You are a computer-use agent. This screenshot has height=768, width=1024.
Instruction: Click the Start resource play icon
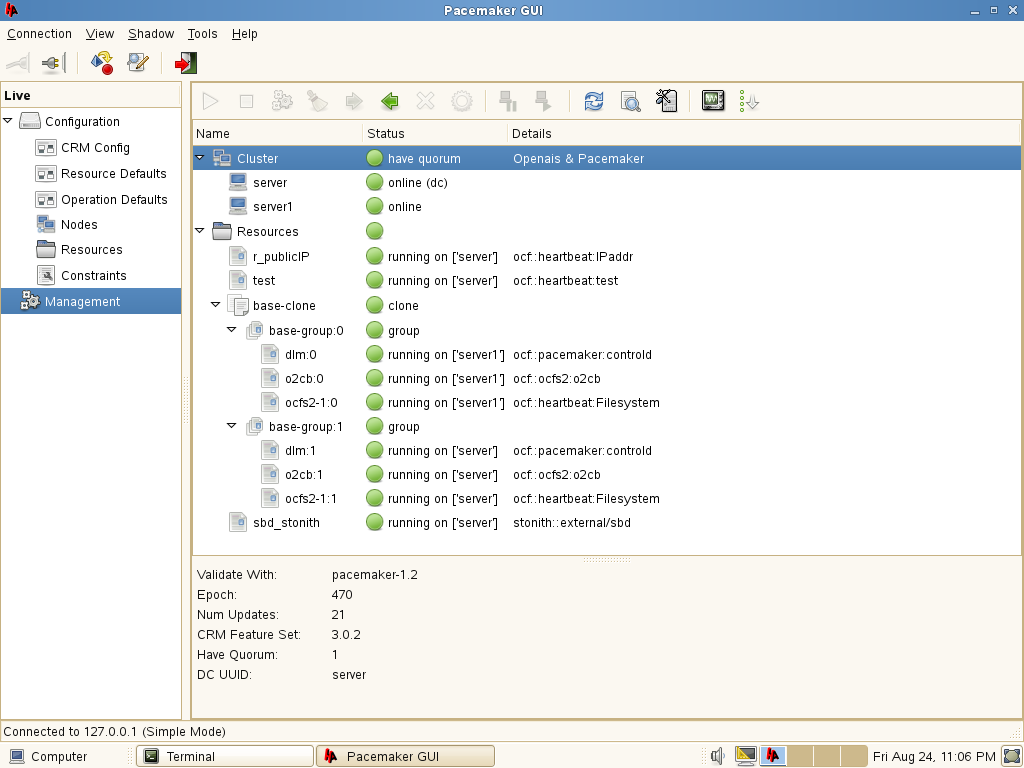pyautogui.click(x=210, y=101)
